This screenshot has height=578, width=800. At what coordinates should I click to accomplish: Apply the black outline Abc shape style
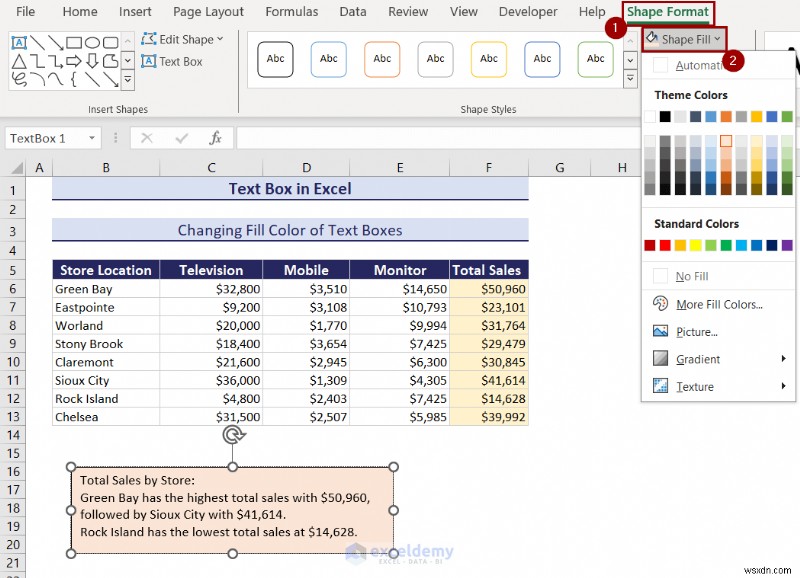coord(275,59)
